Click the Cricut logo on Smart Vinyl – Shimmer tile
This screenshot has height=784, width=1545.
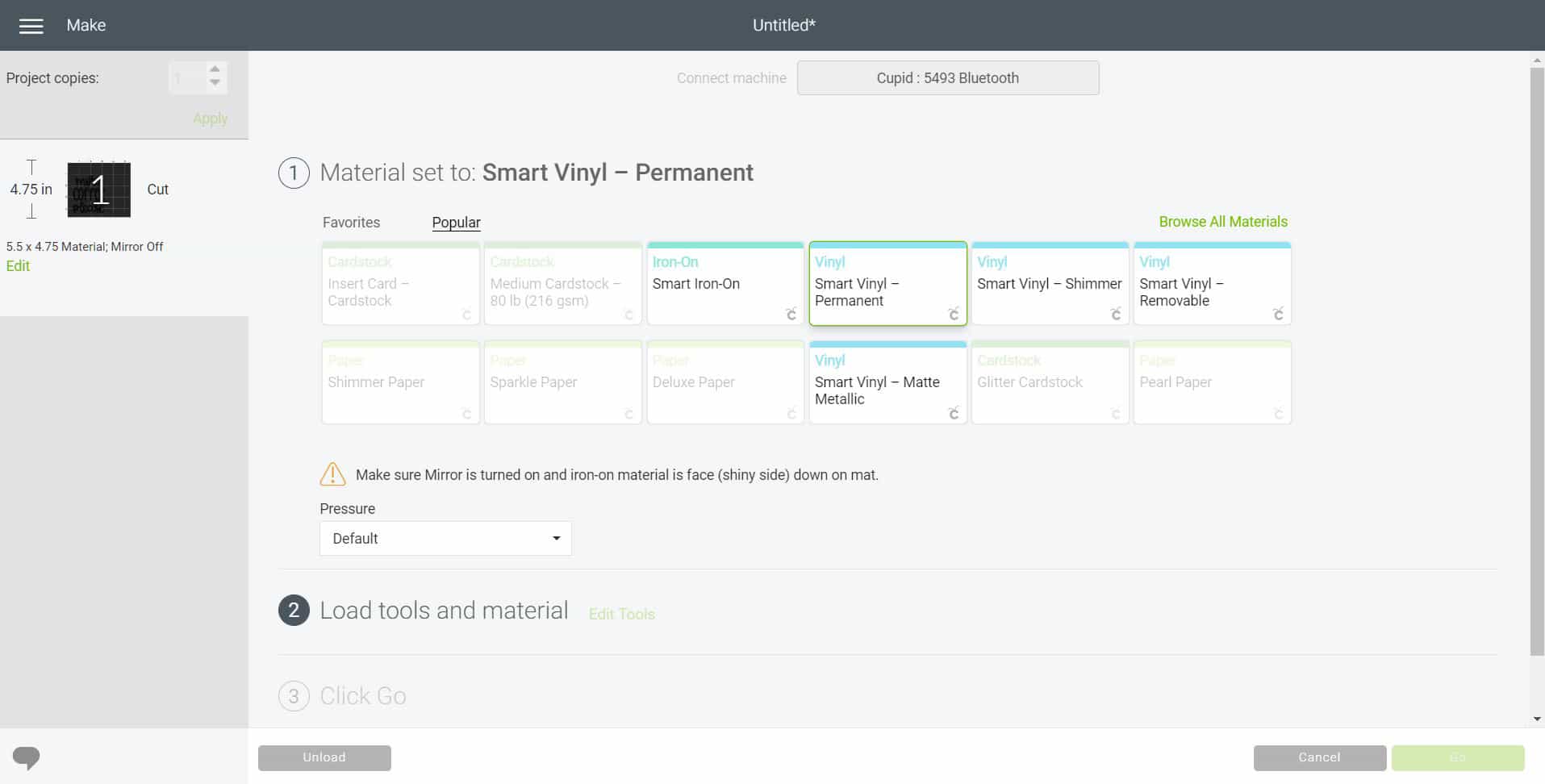[x=1116, y=314]
